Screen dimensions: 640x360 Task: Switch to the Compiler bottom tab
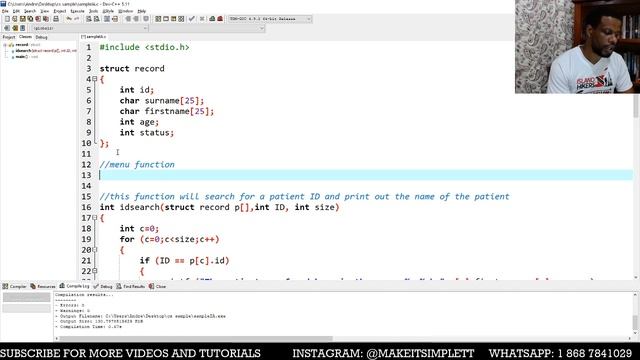tap(15, 287)
